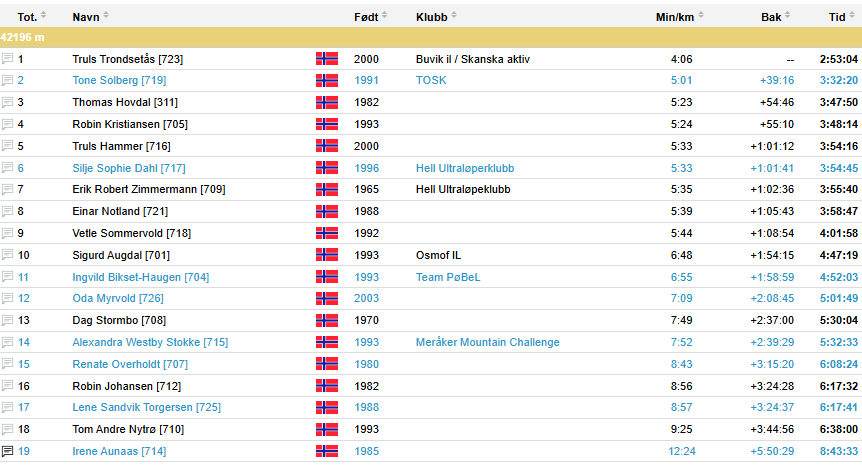The width and height of the screenshot is (862, 468).
Task: Click Norwegian flag beside Oda Myrvold
Action: pyautogui.click(x=327, y=299)
